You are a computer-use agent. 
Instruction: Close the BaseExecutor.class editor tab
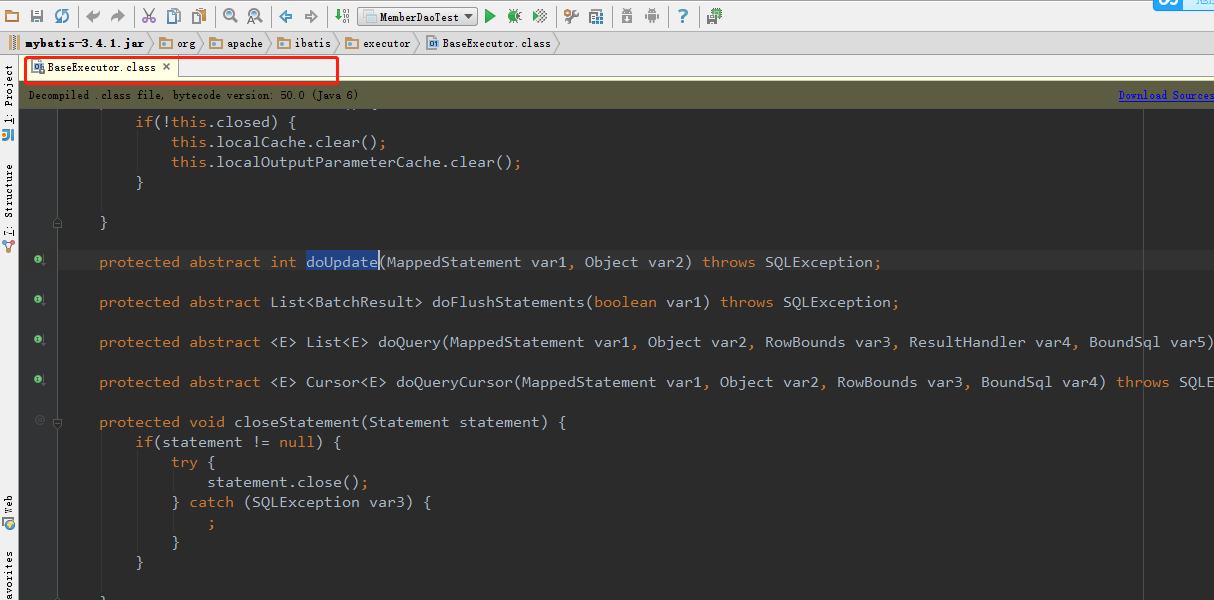pyautogui.click(x=167, y=67)
